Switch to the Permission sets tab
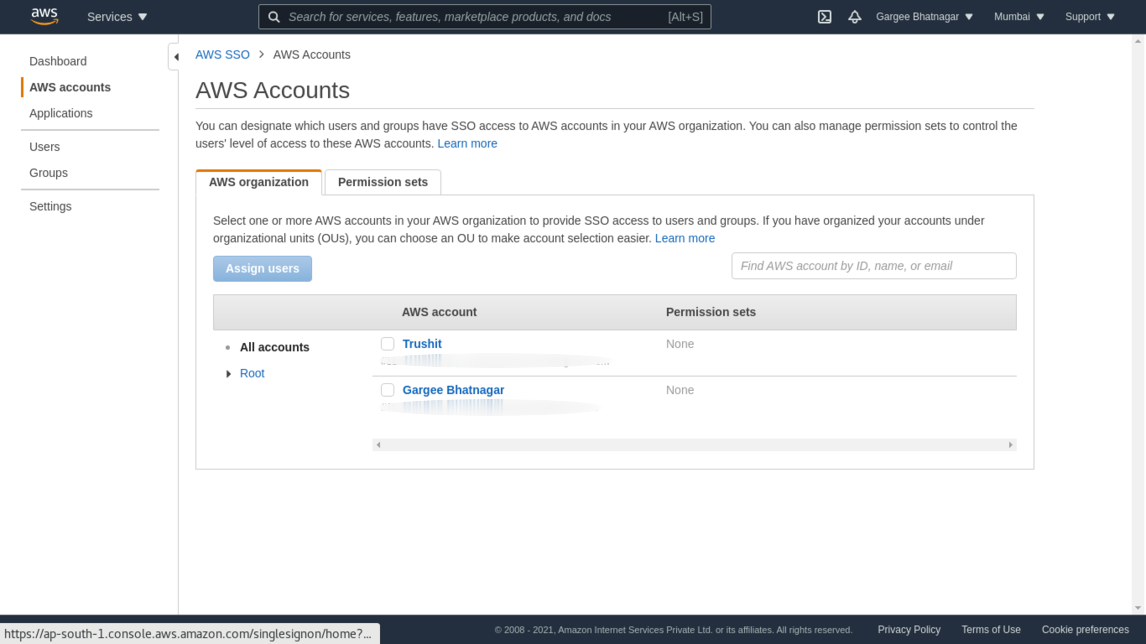Image resolution: width=1146 pixels, height=644 pixels. [382, 182]
